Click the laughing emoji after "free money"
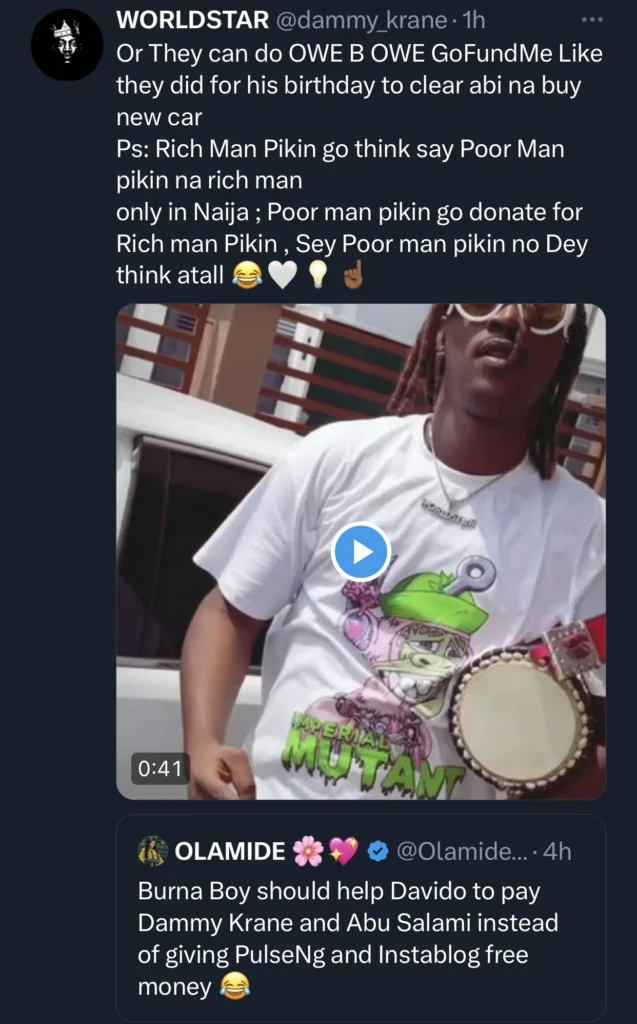The image size is (637, 1024). point(236,988)
